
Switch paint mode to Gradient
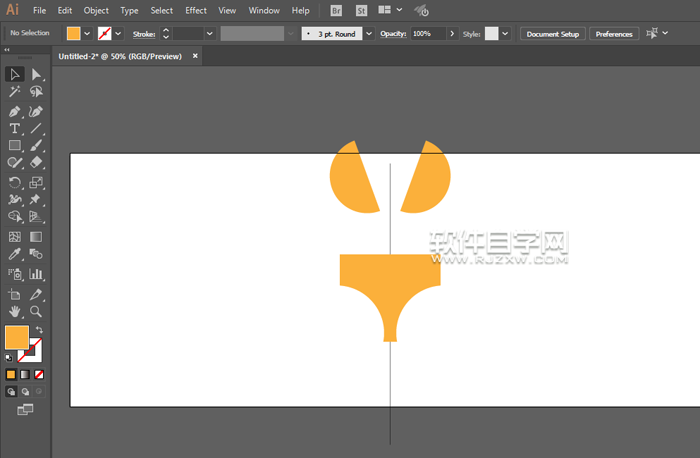click(x=25, y=374)
